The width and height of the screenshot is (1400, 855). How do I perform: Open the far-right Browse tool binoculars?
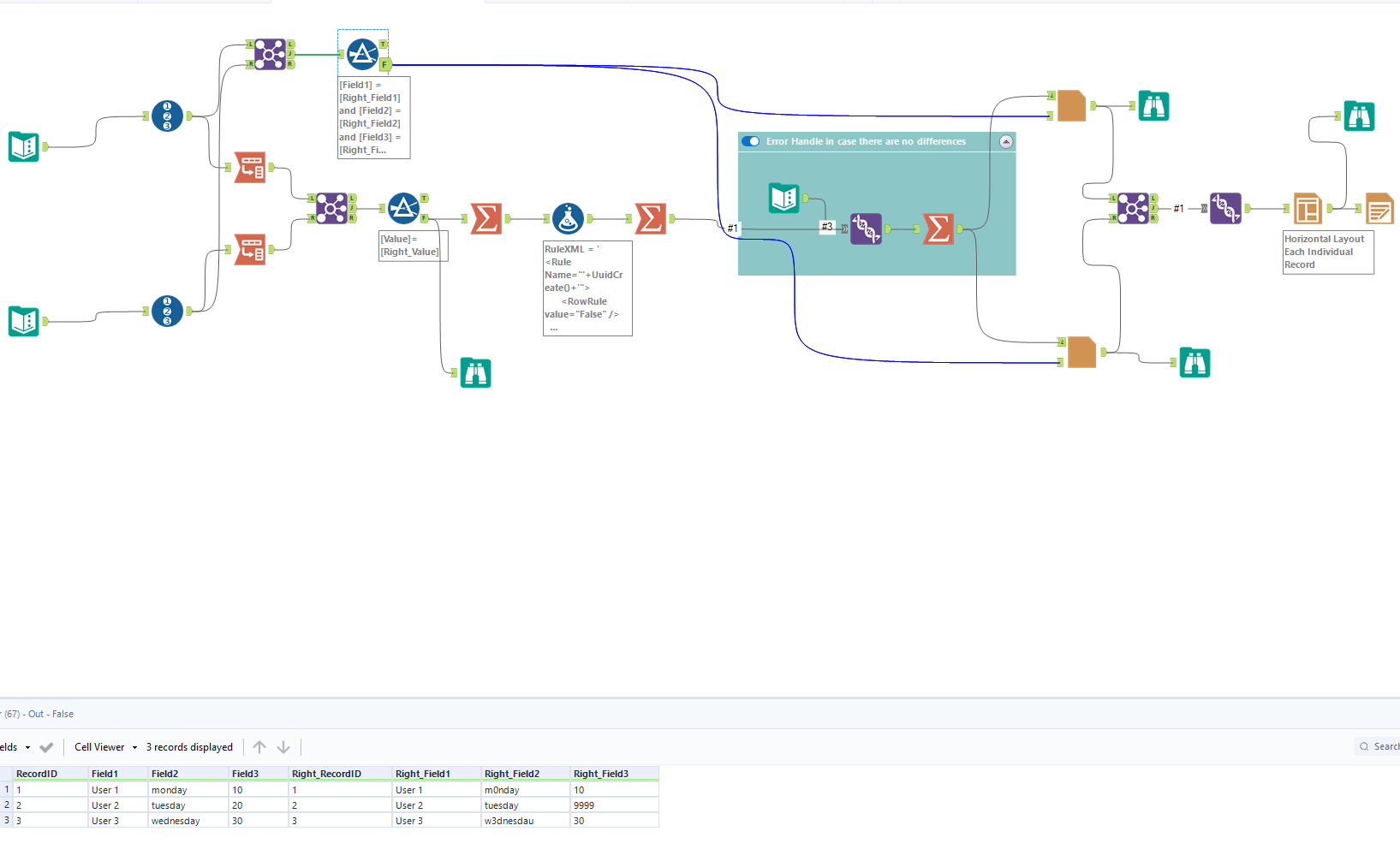pos(1359,116)
